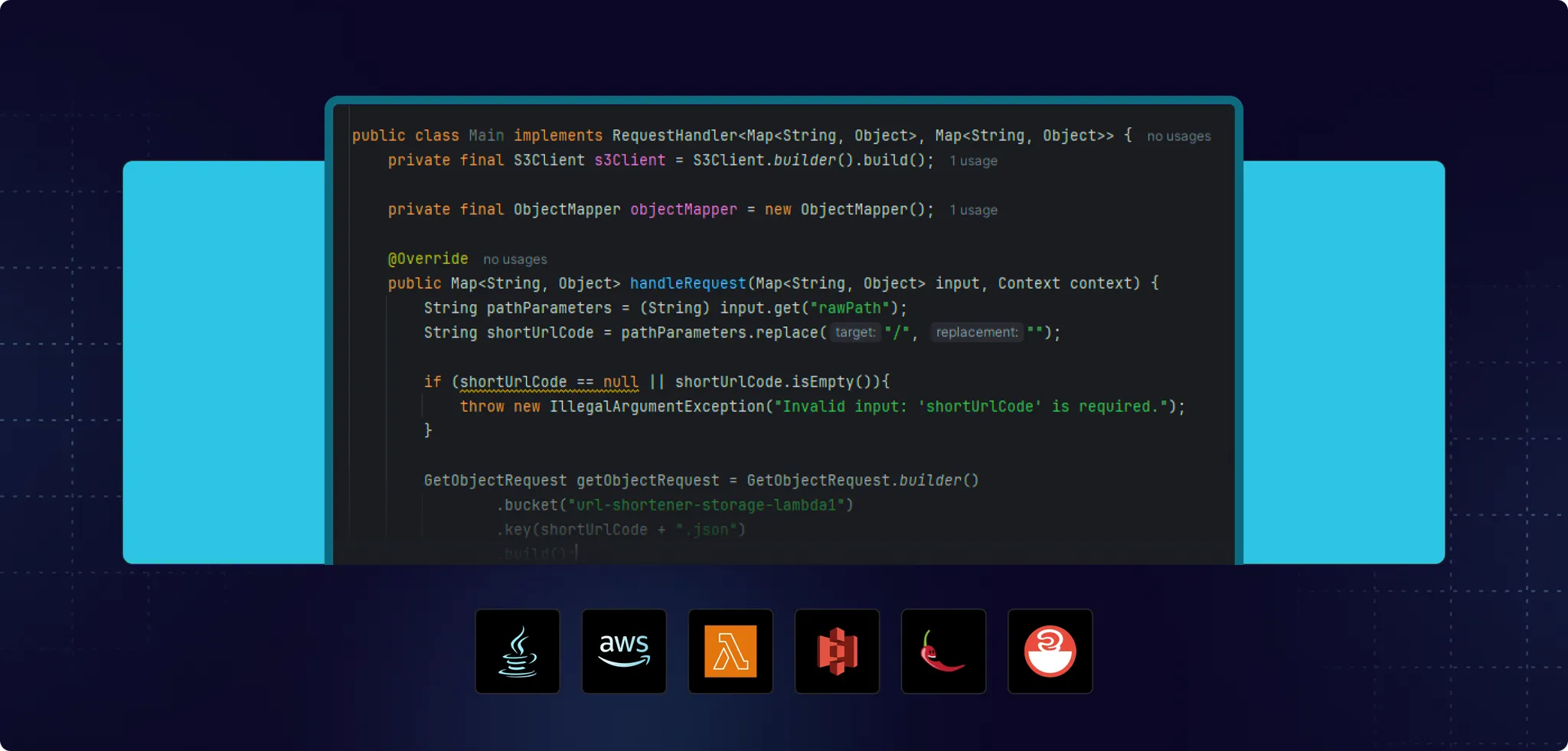Click the '1 usage' hint on s3Client line

click(973, 161)
